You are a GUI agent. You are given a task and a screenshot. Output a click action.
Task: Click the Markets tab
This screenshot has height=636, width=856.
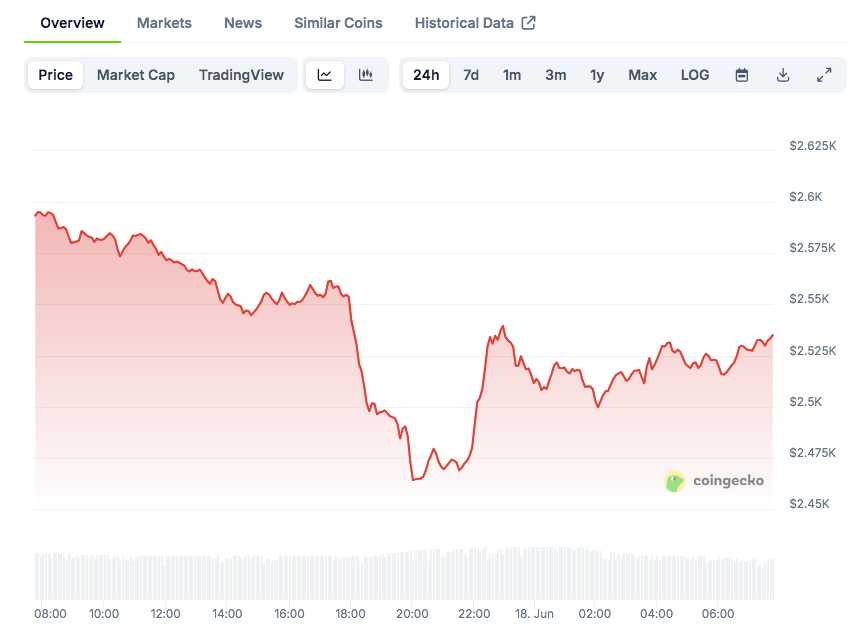[x=164, y=22]
